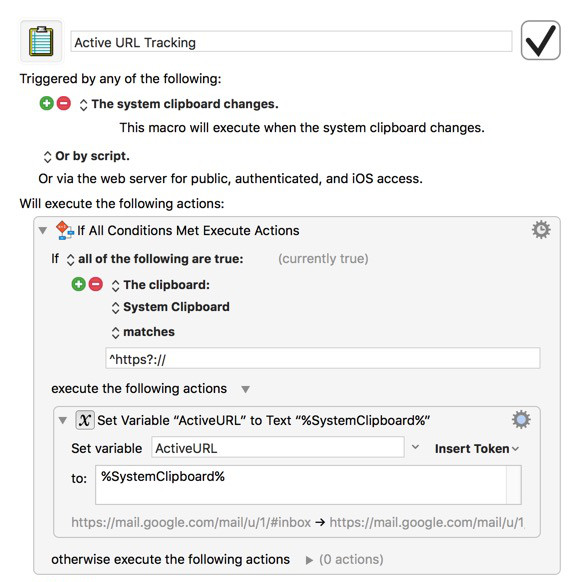The height and width of the screenshot is (582, 572).
Task: Open the trigger type popup for clipboard changes
Action: point(84,105)
